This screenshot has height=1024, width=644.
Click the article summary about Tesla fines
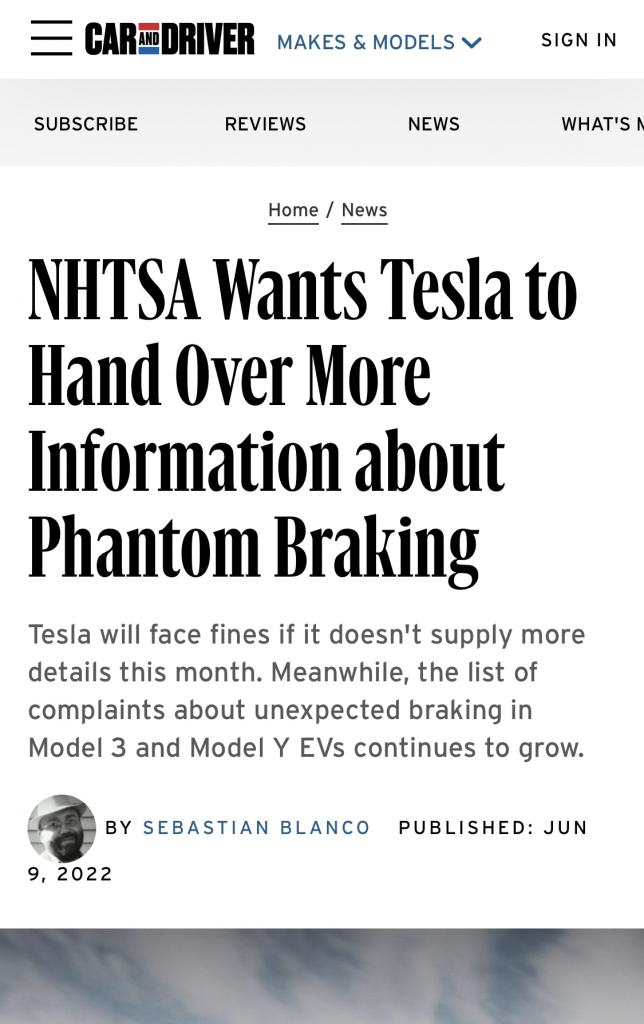pyautogui.click(x=306, y=691)
